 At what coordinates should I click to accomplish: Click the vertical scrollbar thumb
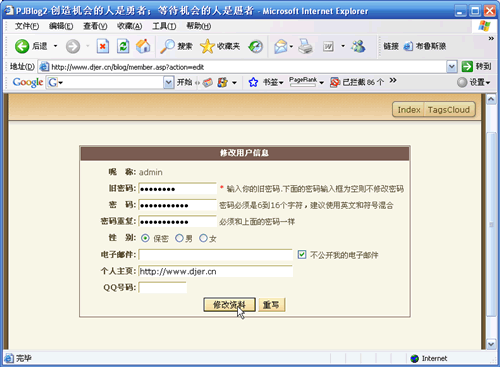pyautogui.click(x=491, y=224)
